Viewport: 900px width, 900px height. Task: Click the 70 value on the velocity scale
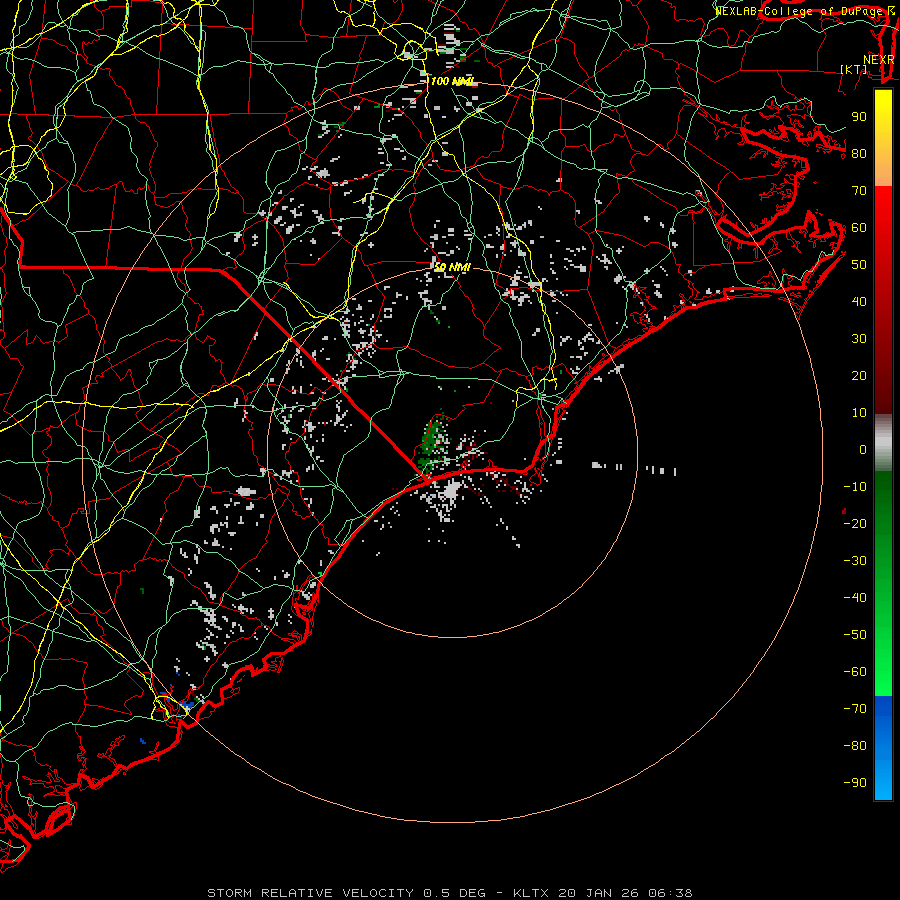point(859,191)
